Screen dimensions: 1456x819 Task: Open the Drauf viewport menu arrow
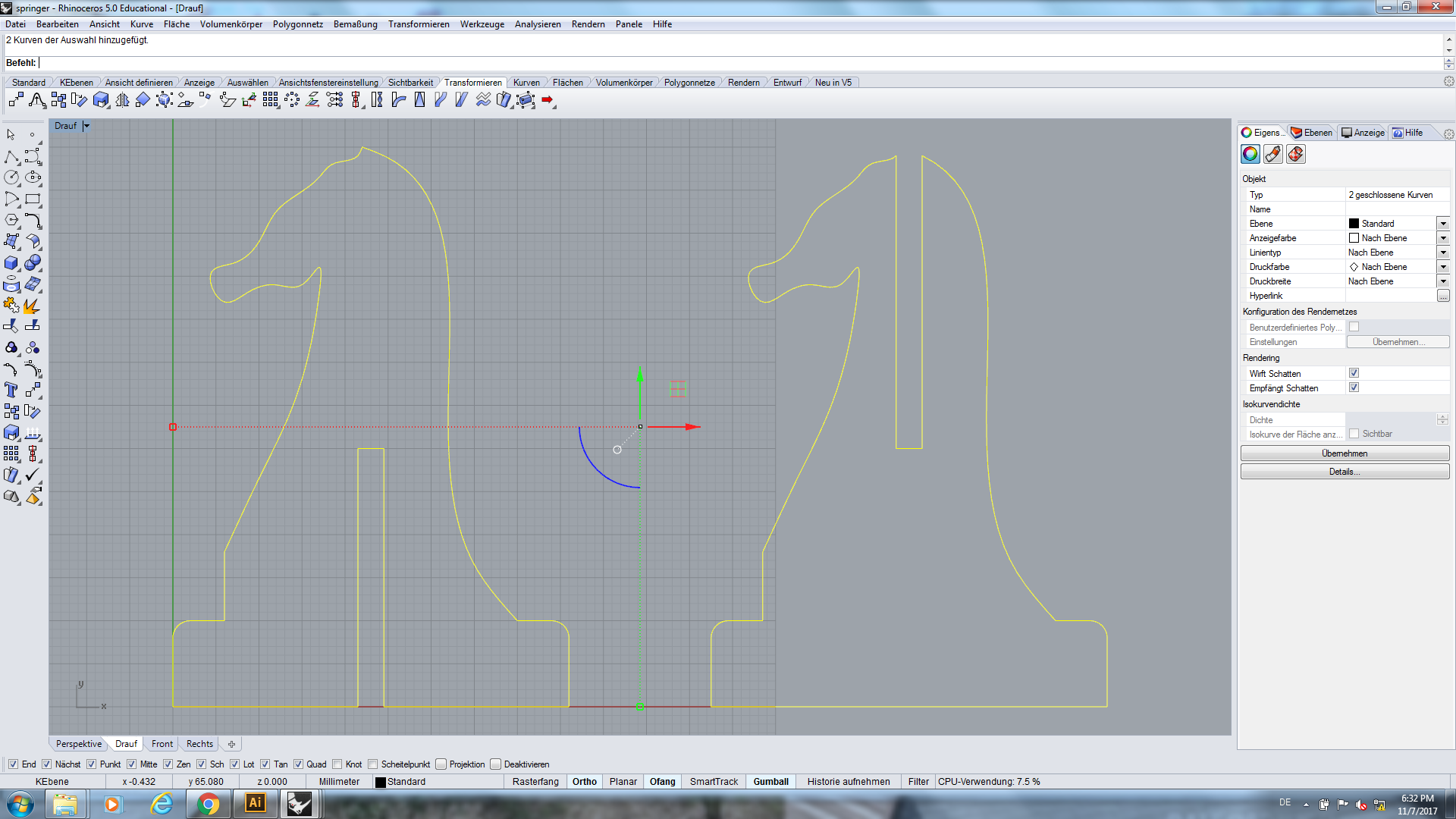(86, 126)
